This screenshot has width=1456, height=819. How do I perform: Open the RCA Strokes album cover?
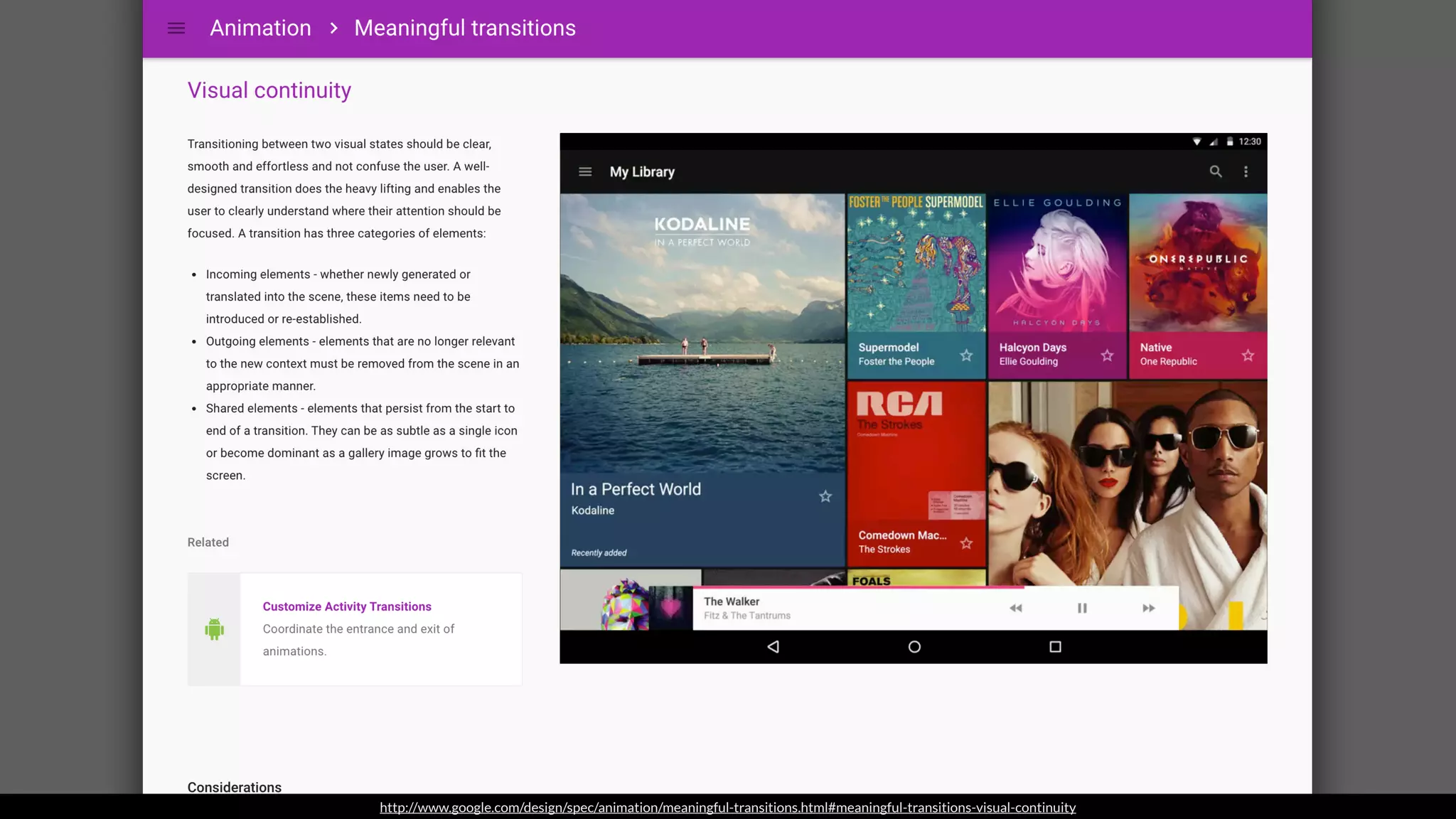point(916,452)
